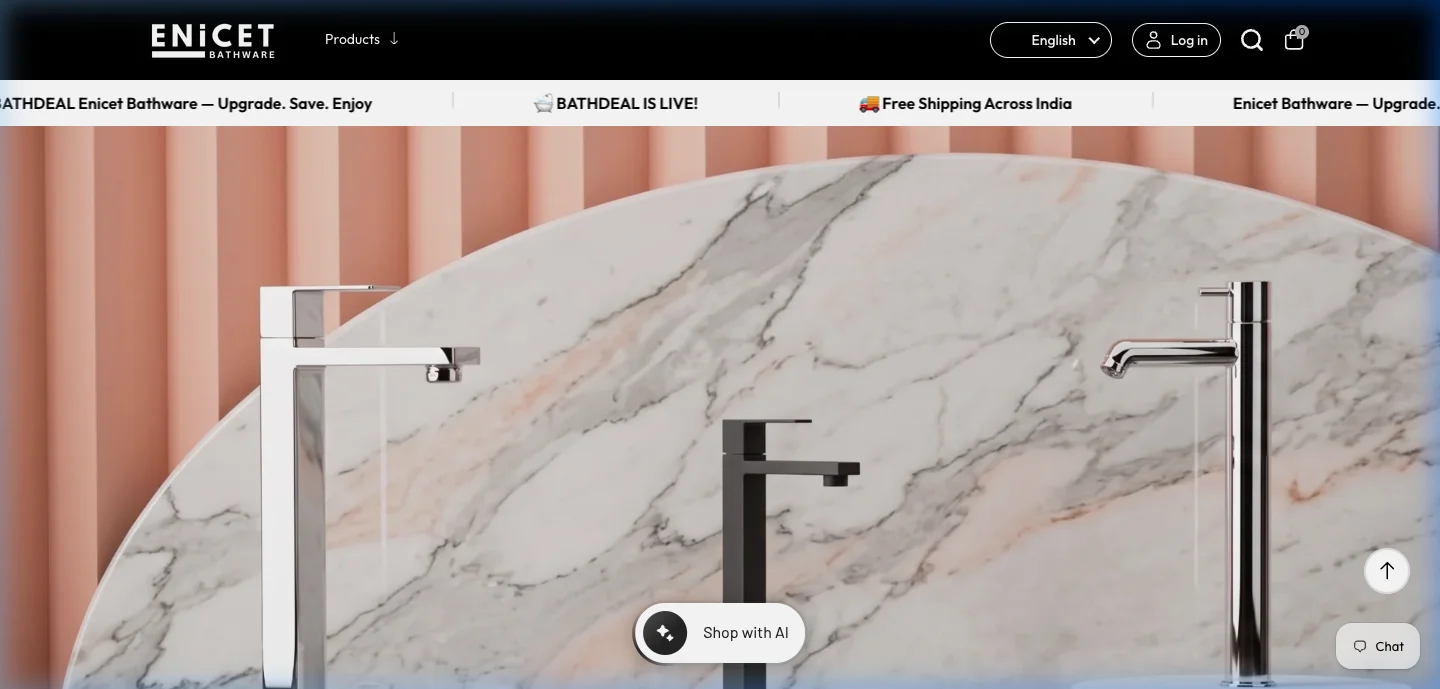Open the shopping bag cart icon
This screenshot has height=689, width=1440.
[x=1294, y=39]
